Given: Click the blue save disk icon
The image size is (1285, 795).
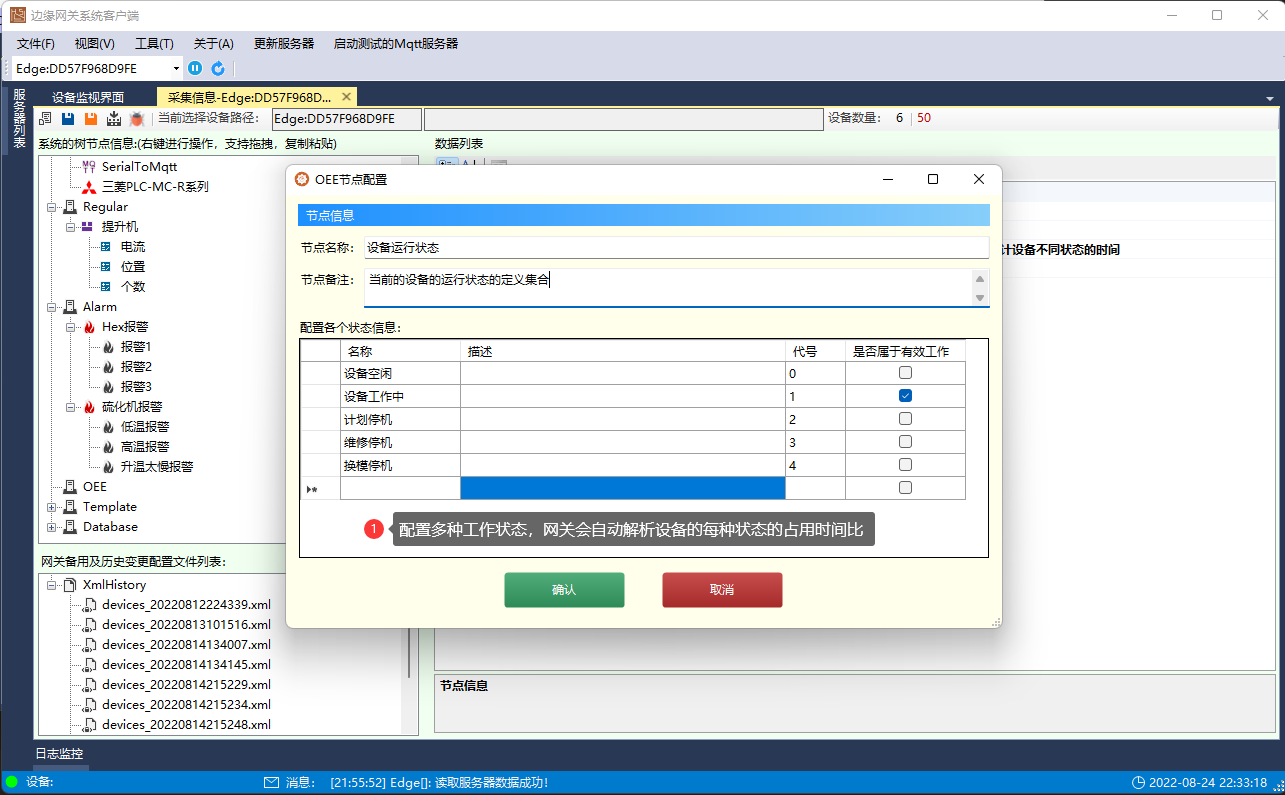Looking at the screenshot, I should 68,118.
